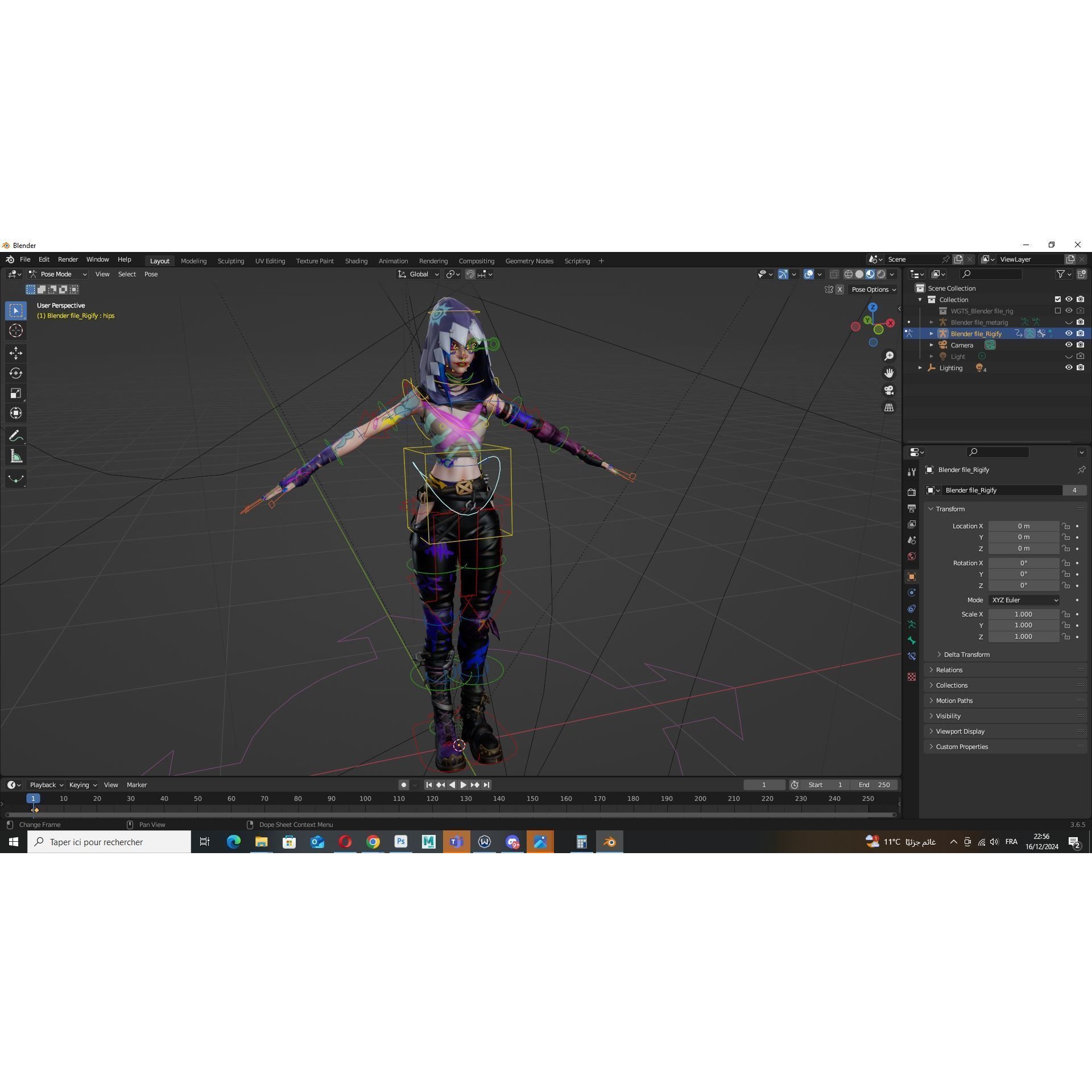Select the Breakdowner pose tool
The image size is (1092, 1092).
point(16,479)
